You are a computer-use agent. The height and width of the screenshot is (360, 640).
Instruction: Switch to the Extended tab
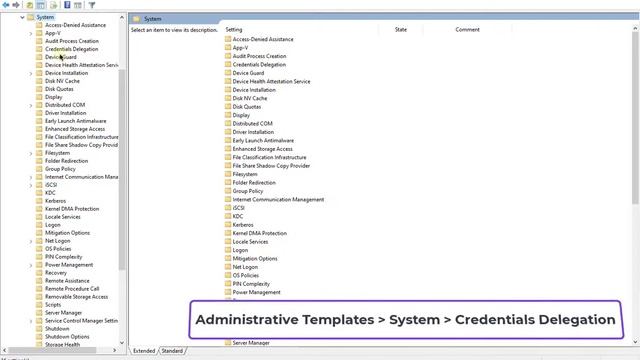tap(144, 351)
